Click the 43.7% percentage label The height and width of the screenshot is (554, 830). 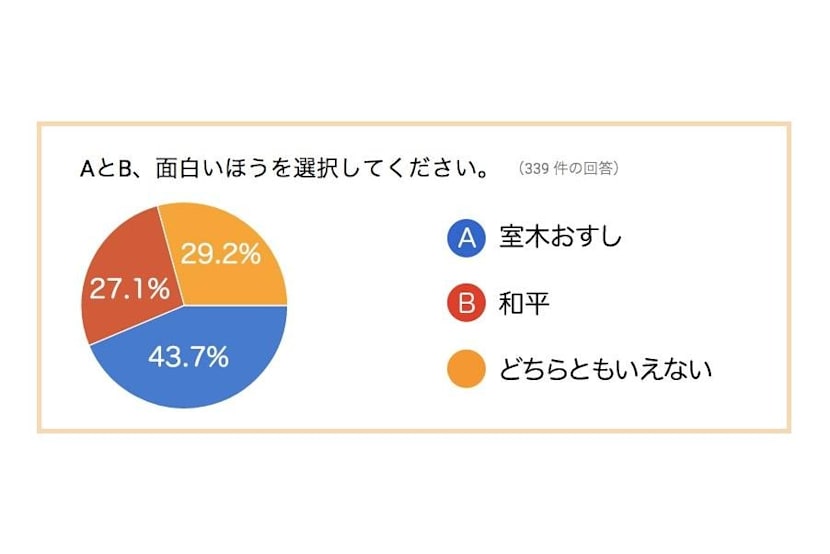click(x=188, y=357)
